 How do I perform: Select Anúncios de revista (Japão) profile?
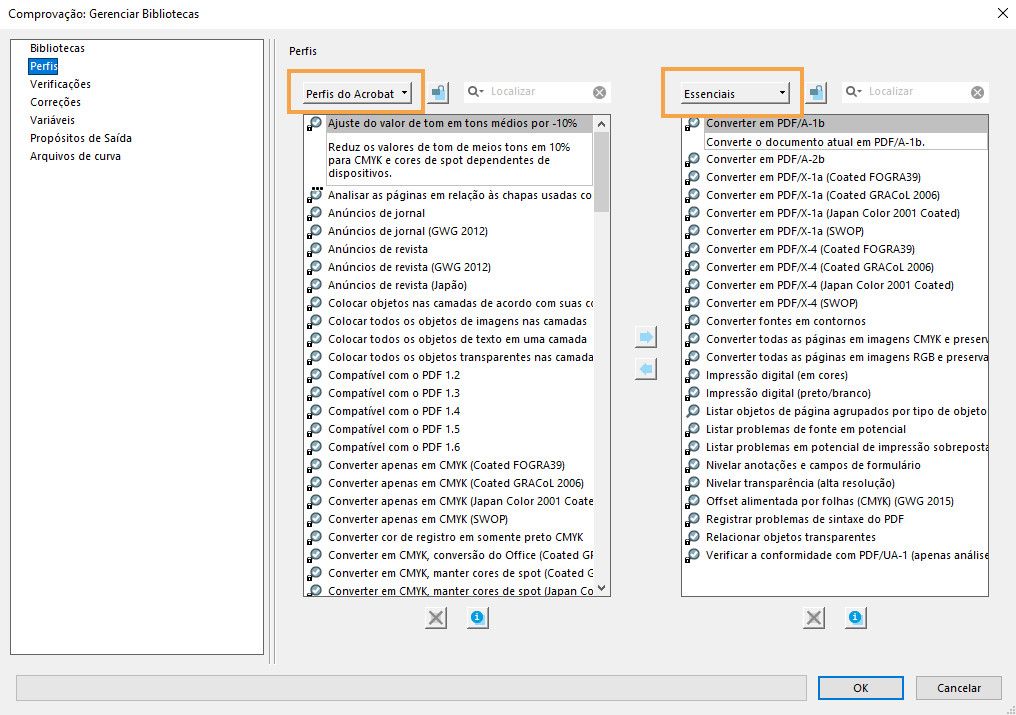(397, 285)
